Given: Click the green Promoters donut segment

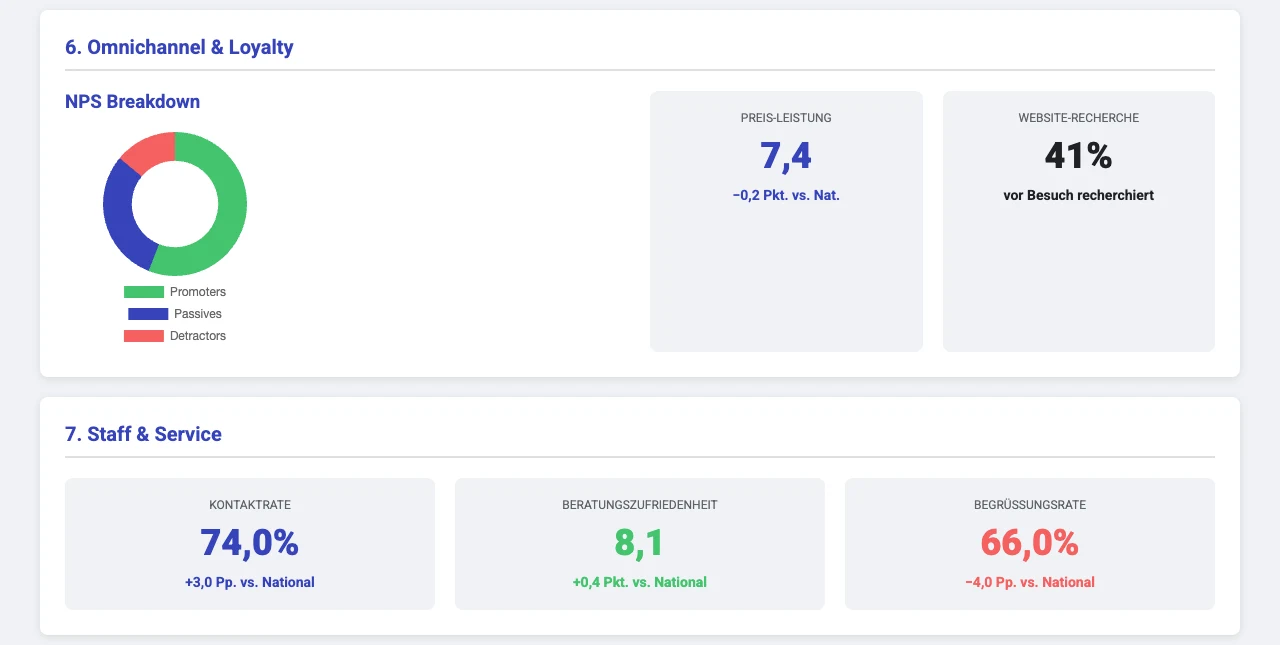Looking at the screenshot, I should 229,215.
